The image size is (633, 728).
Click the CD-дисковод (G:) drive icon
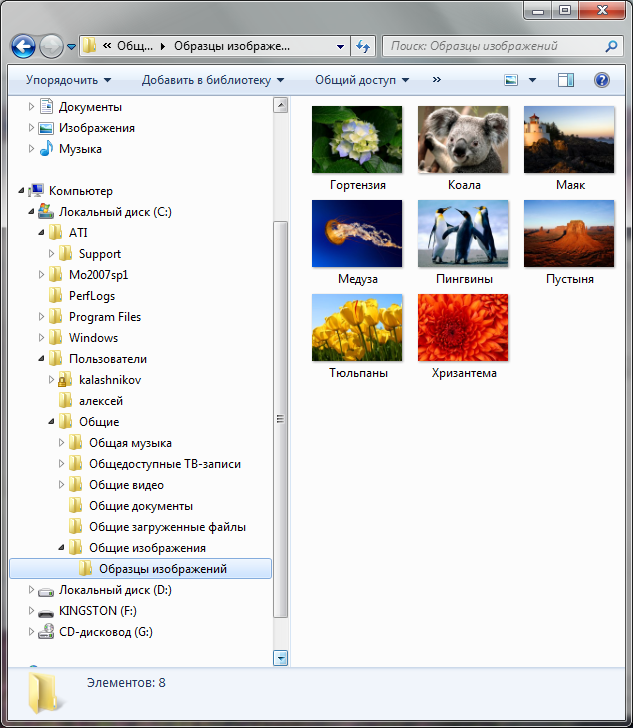click(x=46, y=631)
